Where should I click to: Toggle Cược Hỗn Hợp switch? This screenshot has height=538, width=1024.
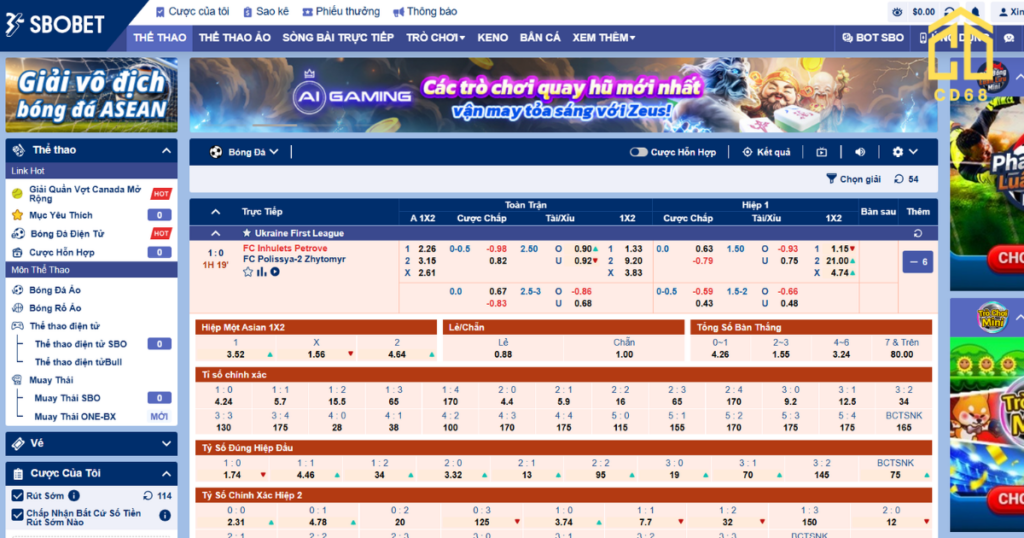coord(638,152)
